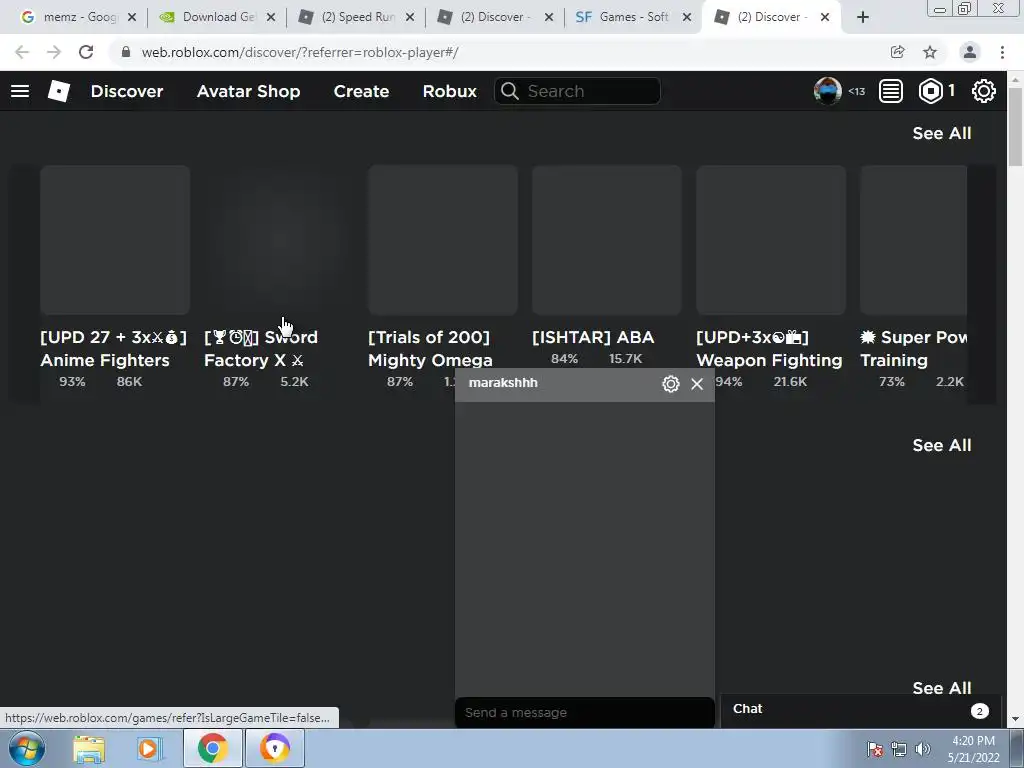Open the Chrome profile icon
This screenshot has height=768, width=1024.
pyautogui.click(x=970, y=52)
